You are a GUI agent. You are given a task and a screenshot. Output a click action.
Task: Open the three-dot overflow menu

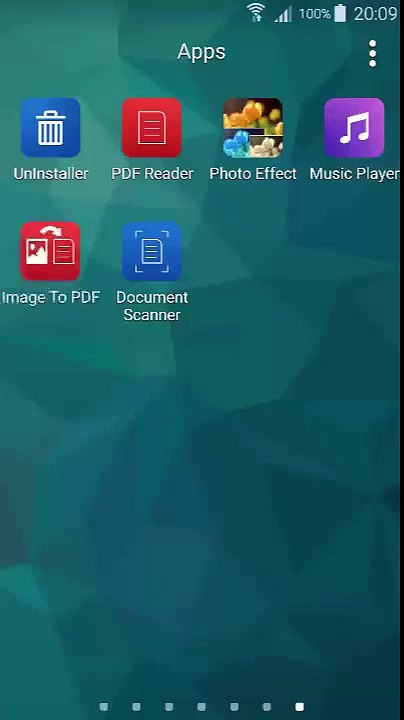(373, 53)
